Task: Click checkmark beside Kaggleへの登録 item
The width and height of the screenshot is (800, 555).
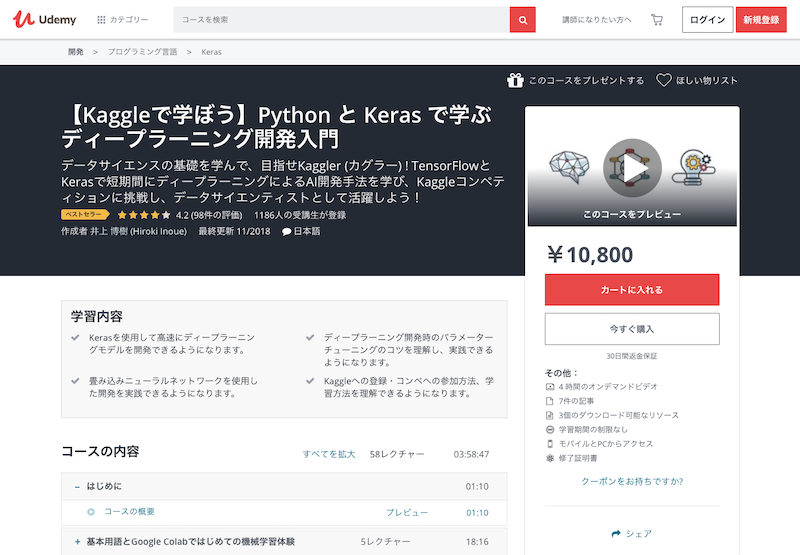Action: [310, 381]
